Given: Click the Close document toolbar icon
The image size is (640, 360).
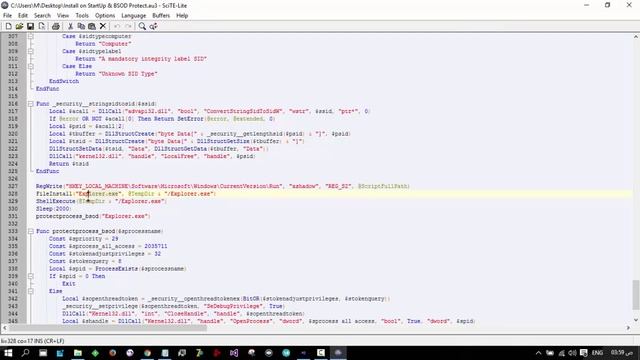Looking at the screenshot, I should tap(42, 26).
